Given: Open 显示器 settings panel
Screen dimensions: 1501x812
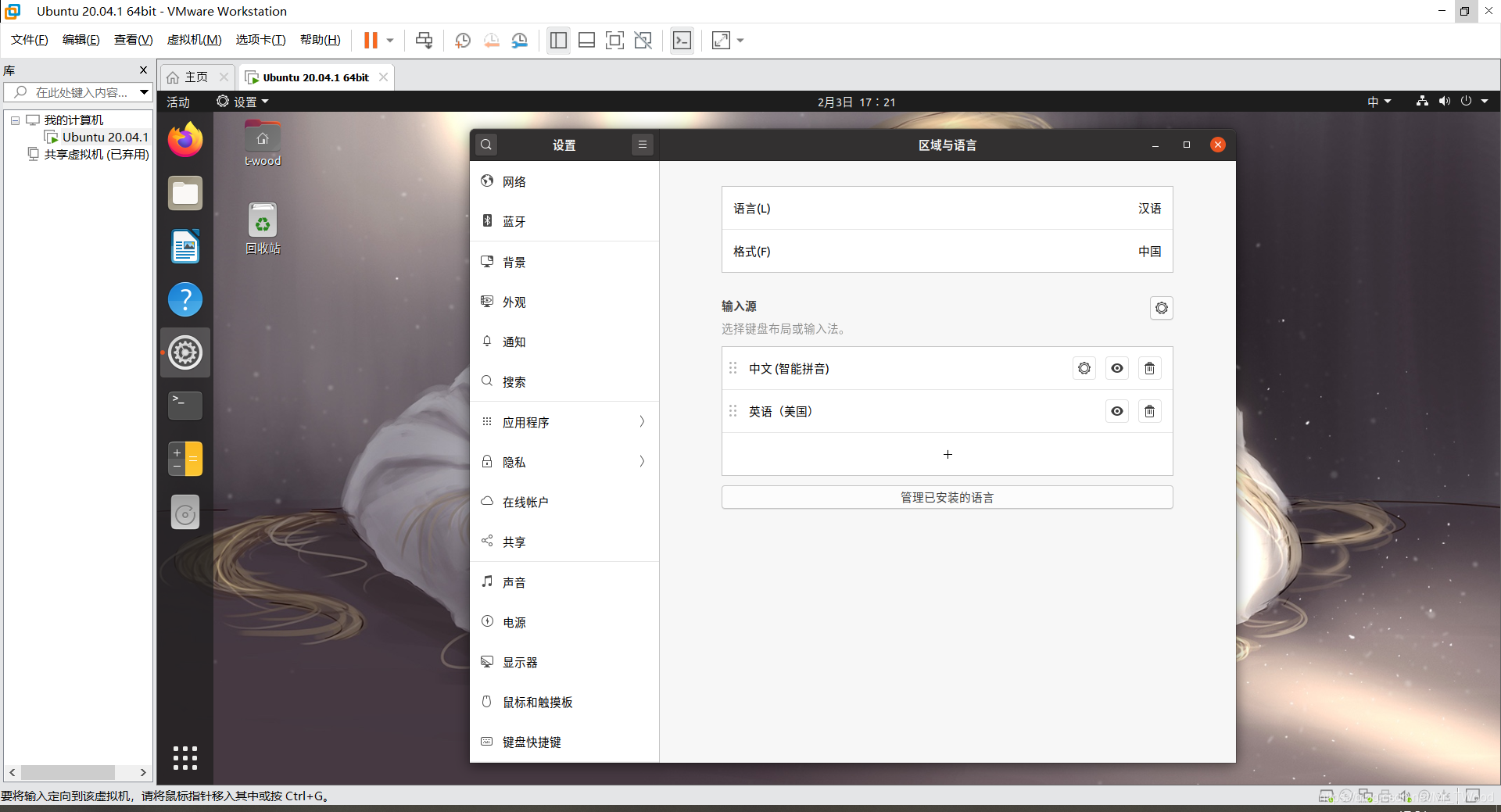Looking at the screenshot, I should click(564, 662).
